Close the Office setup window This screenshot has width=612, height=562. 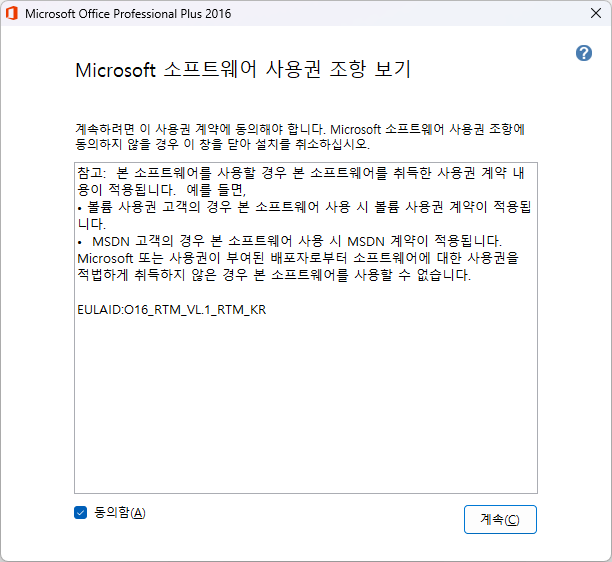[596, 13]
